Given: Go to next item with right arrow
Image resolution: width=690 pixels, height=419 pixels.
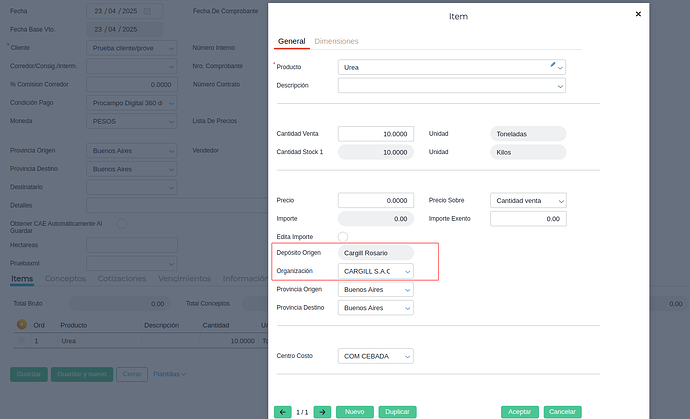Looking at the screenshot, I should pos(322,411).
